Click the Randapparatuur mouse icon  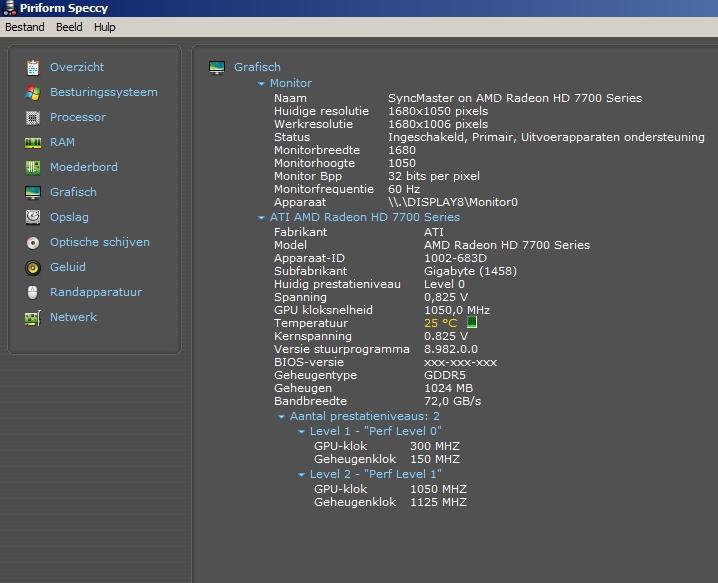[33, 292]
